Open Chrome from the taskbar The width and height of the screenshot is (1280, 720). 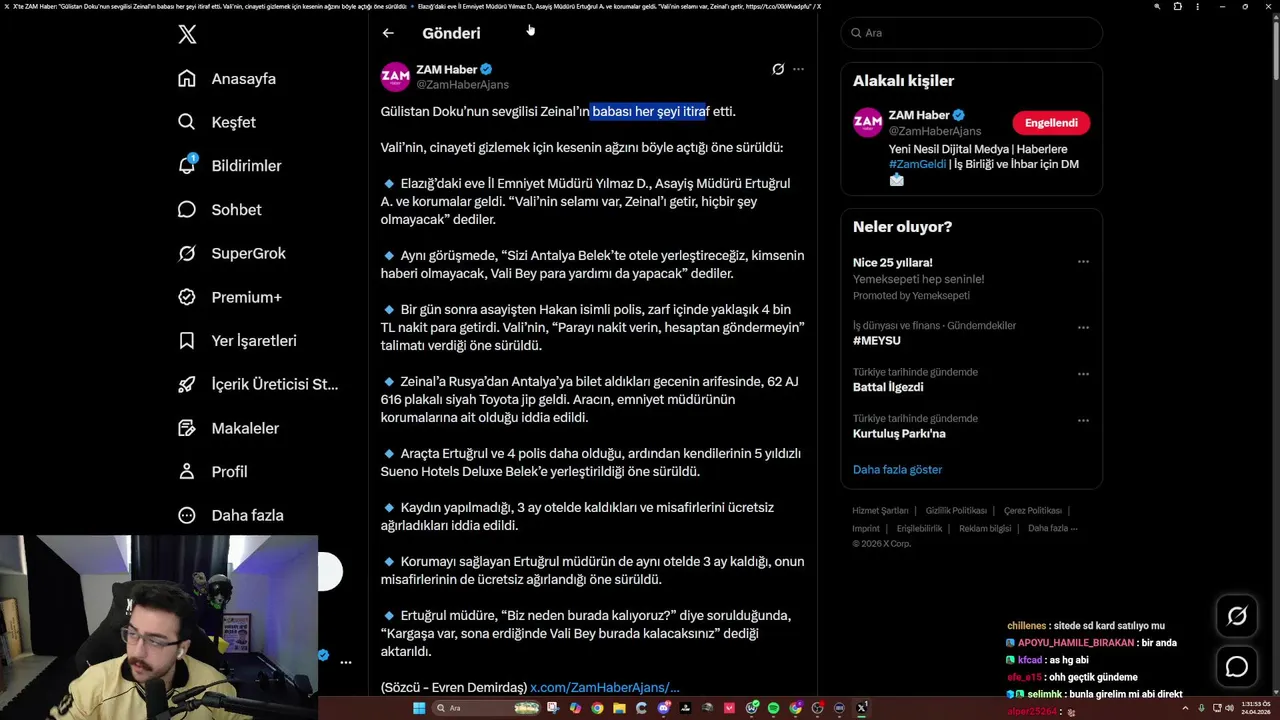pyautogui.click(x=597, y=708)
